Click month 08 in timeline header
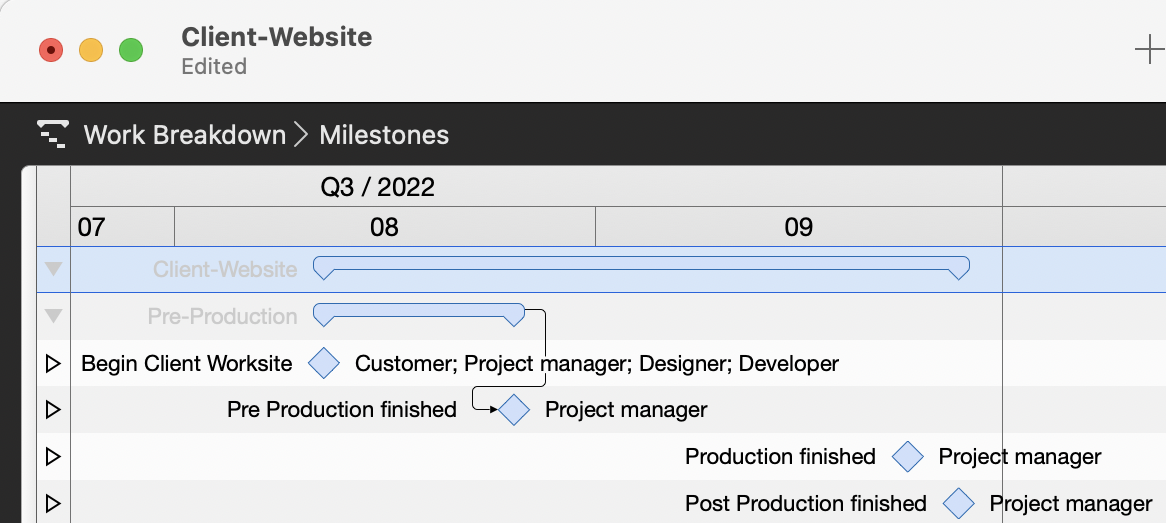1166x523 pixels. coord(384,227)
